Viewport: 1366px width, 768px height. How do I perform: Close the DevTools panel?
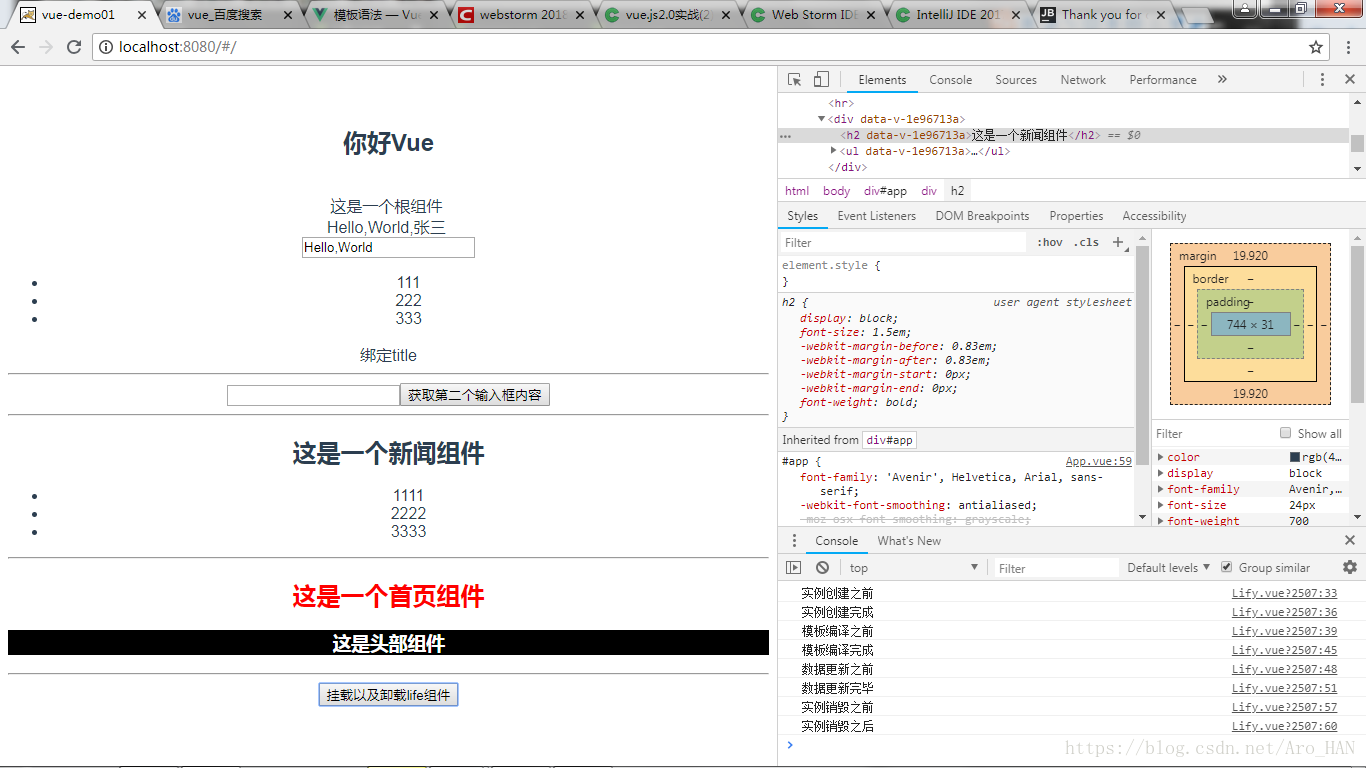tap(1350, 80)
